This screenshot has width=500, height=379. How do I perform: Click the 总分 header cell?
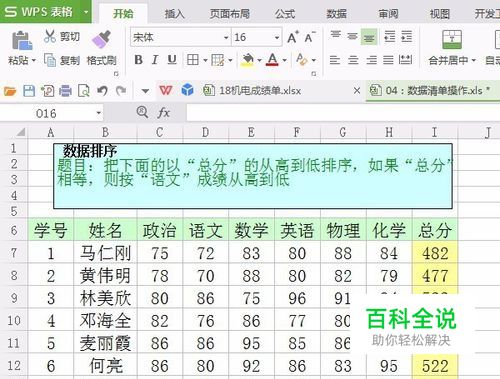coord(435,230)
